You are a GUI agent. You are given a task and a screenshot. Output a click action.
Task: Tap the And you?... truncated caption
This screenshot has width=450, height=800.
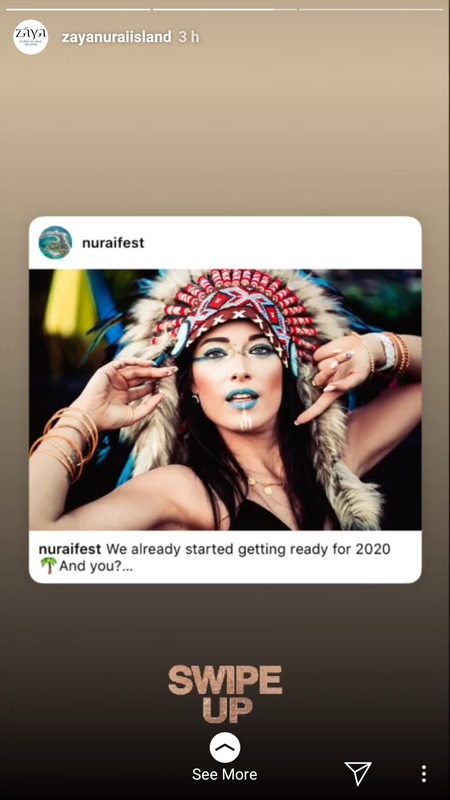click(x=96, y=566)
